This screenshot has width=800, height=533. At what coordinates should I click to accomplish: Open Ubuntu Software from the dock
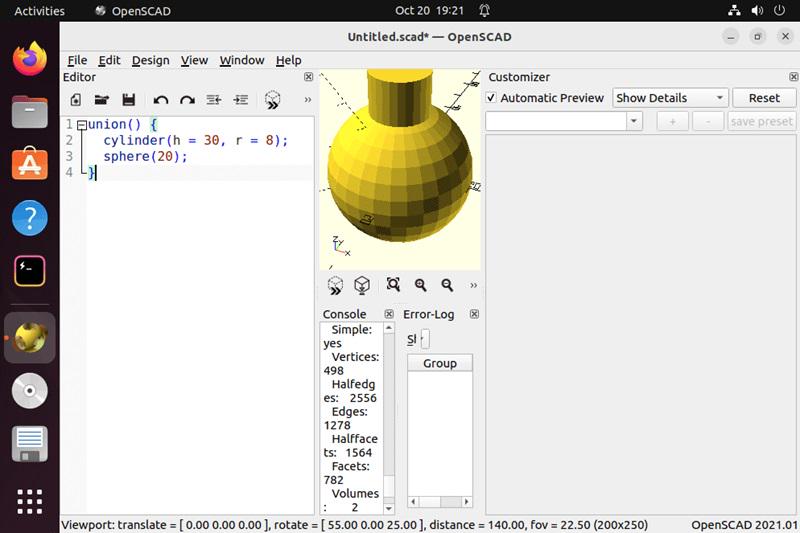(x=30, y=164)
